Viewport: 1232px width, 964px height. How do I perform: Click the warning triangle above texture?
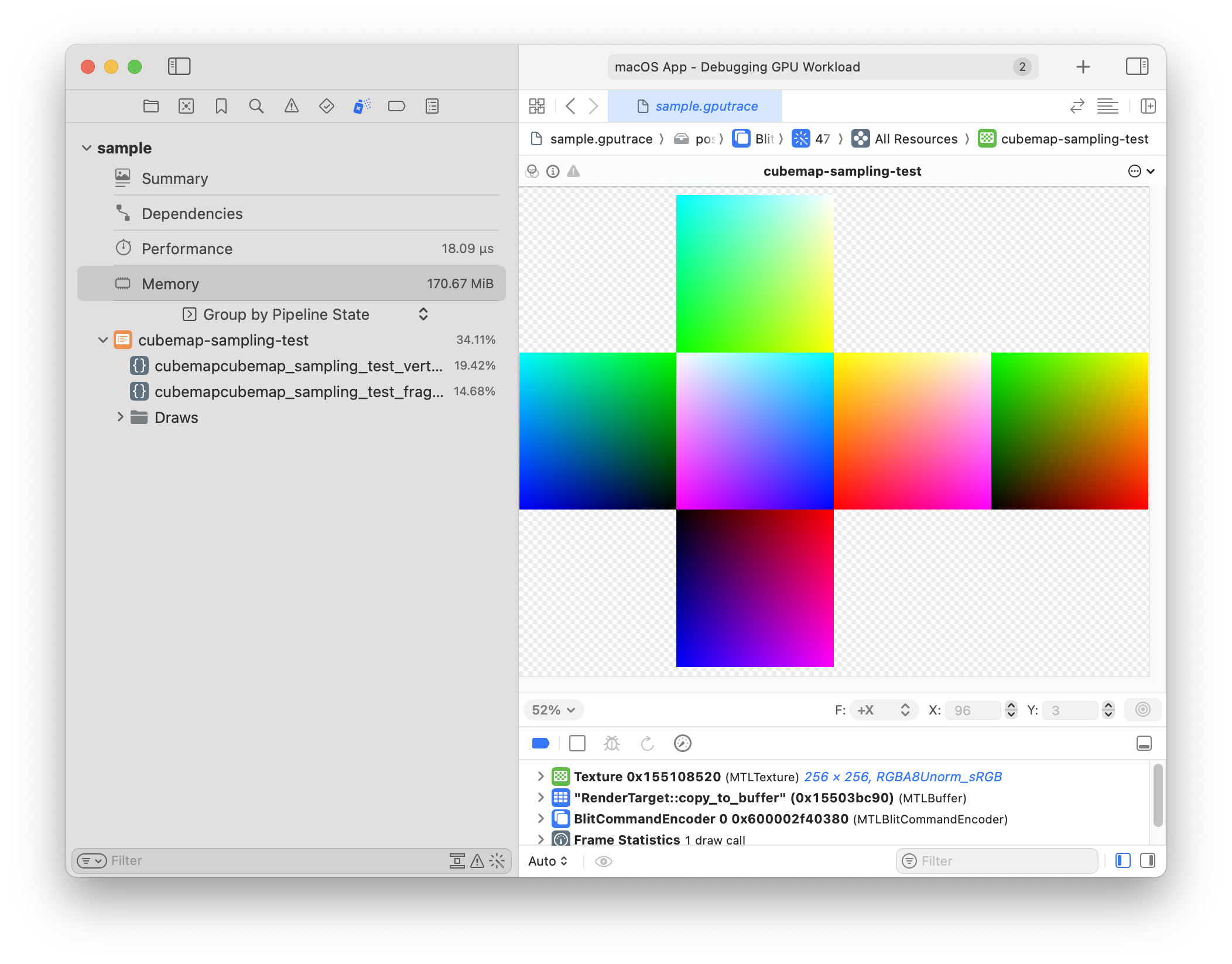point(573,171)
